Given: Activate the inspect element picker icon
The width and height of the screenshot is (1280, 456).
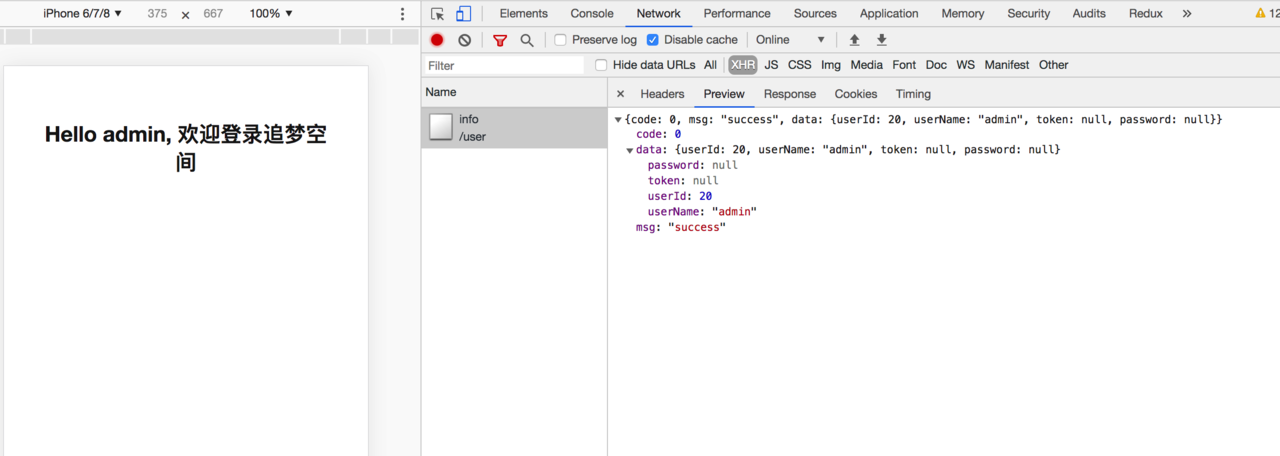Looking at the screenshot, I should pyautogui.click(x=437, y=14).
